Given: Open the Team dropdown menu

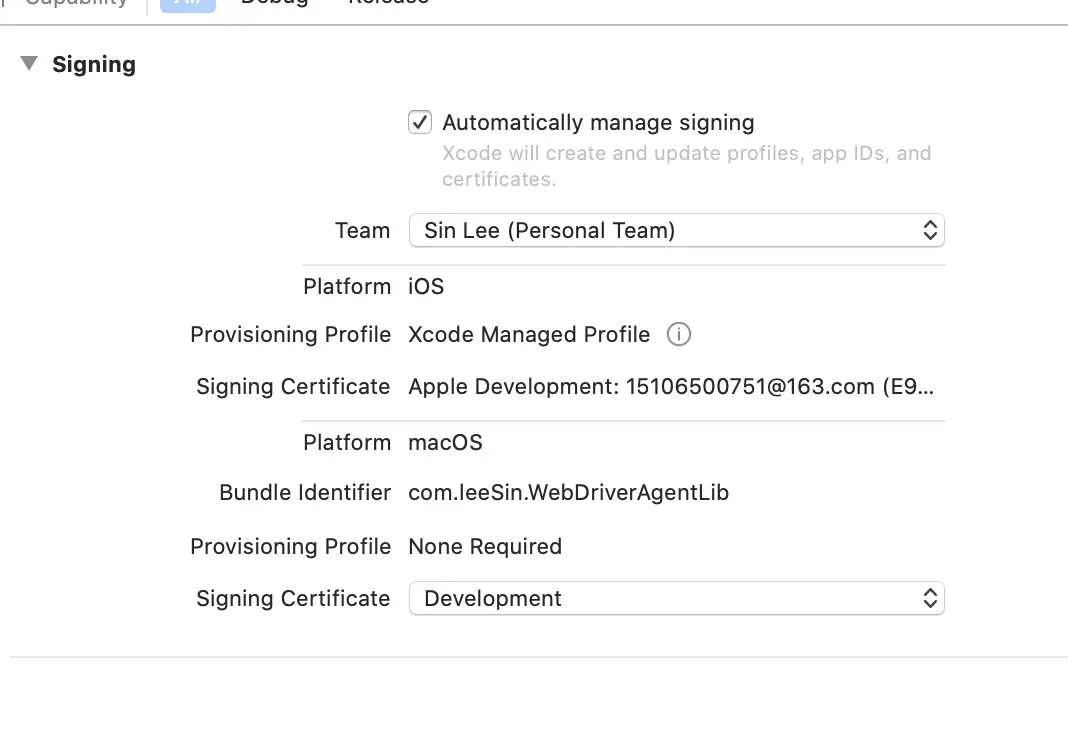Looking at the screenshot, I should point(676,231).
